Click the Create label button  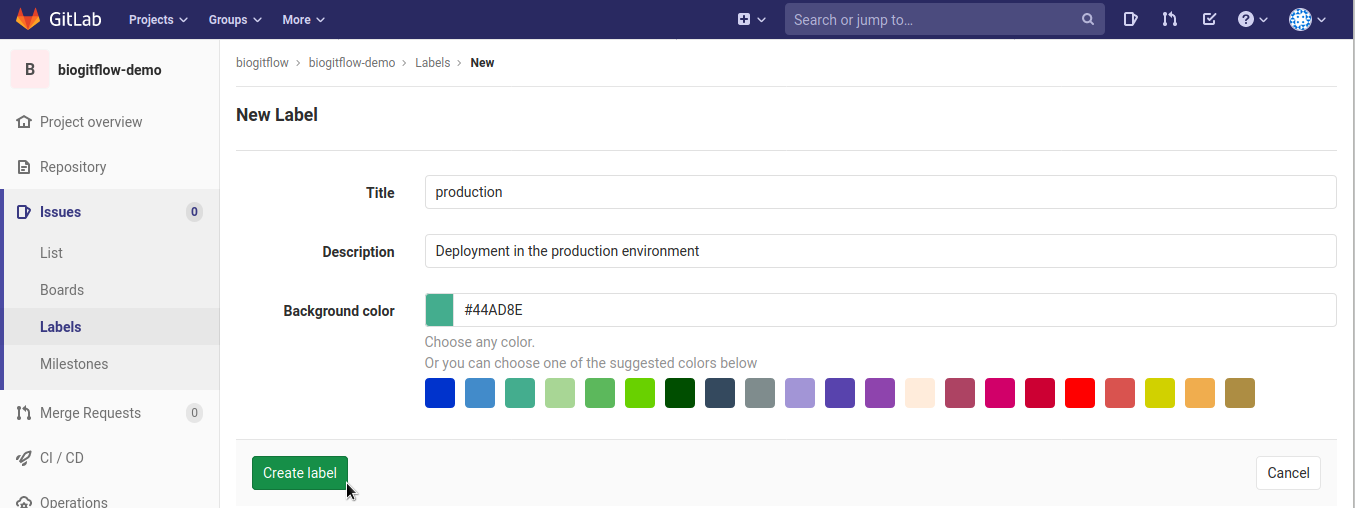pos(300,473)
